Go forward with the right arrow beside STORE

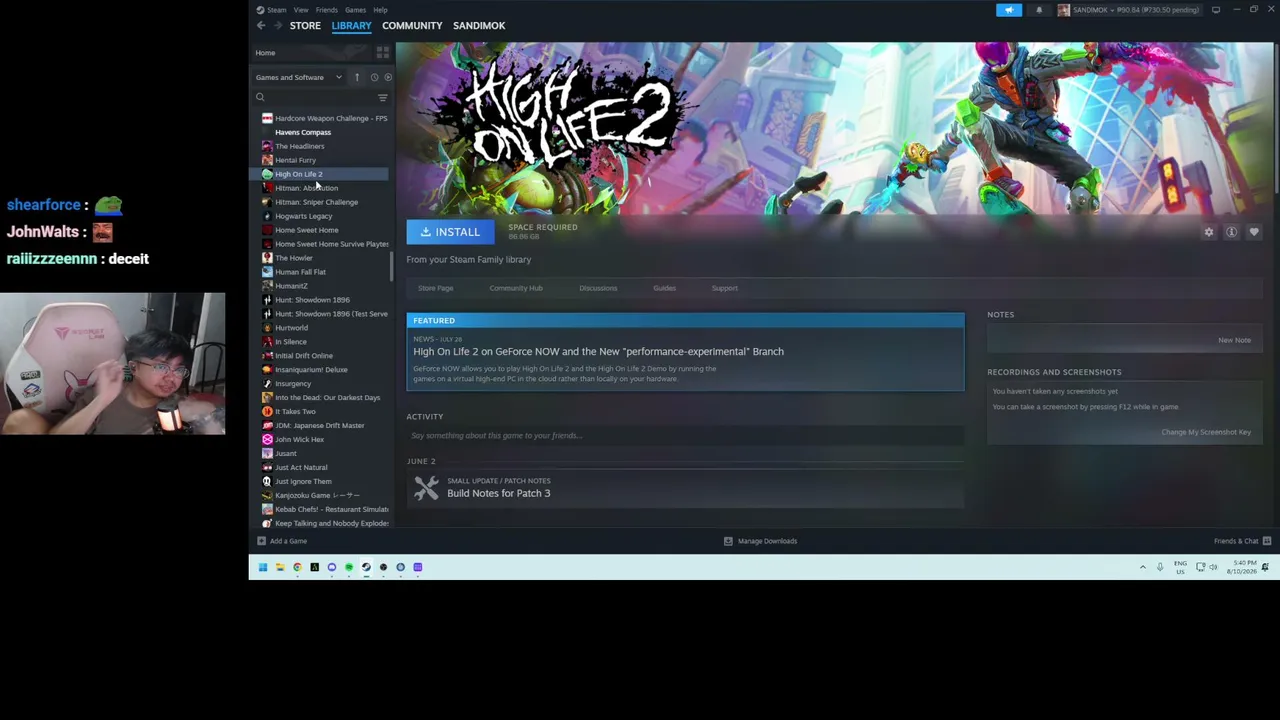click(277, 25)
